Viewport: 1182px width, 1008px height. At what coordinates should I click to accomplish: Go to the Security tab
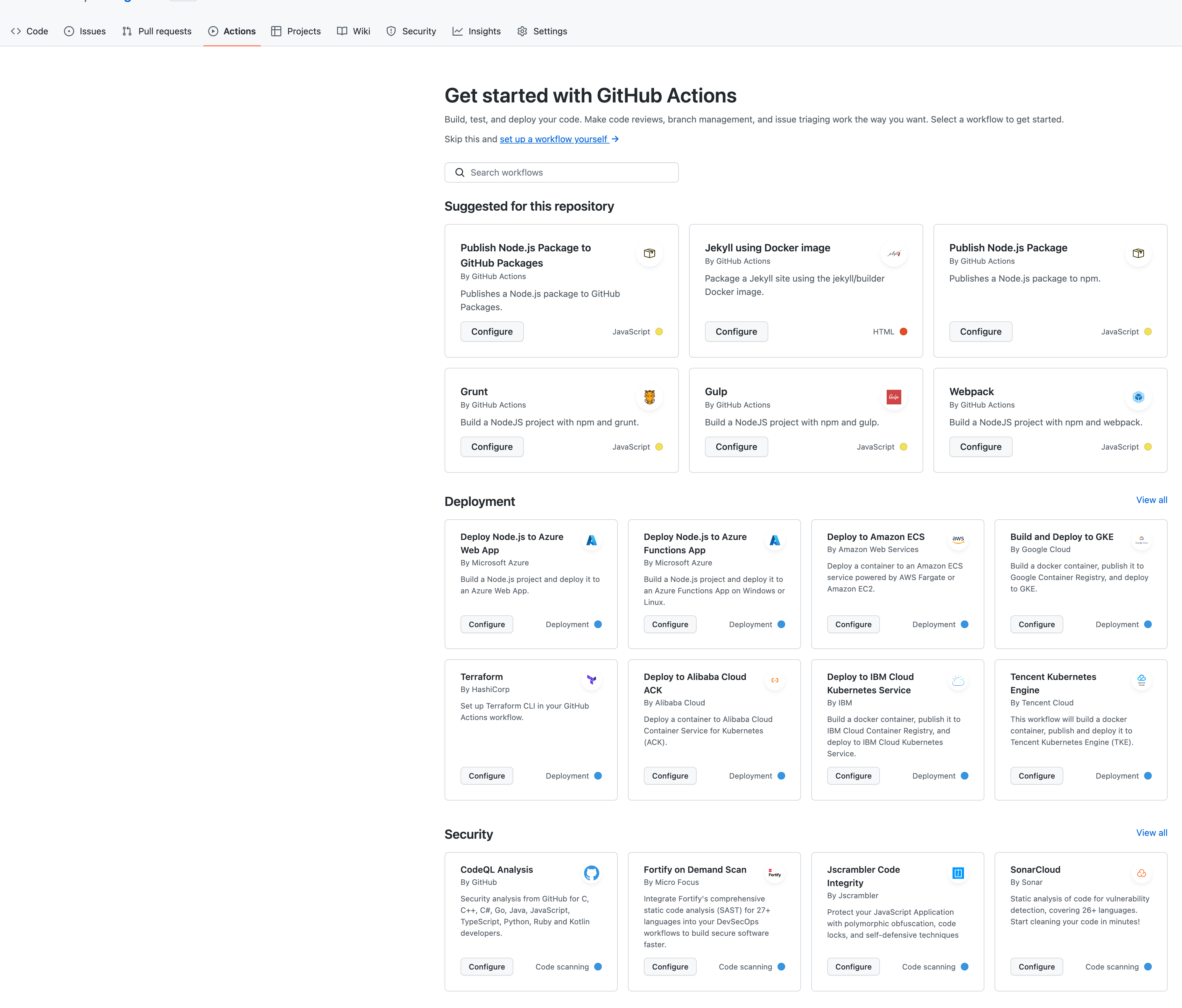(x=411, y=31)
